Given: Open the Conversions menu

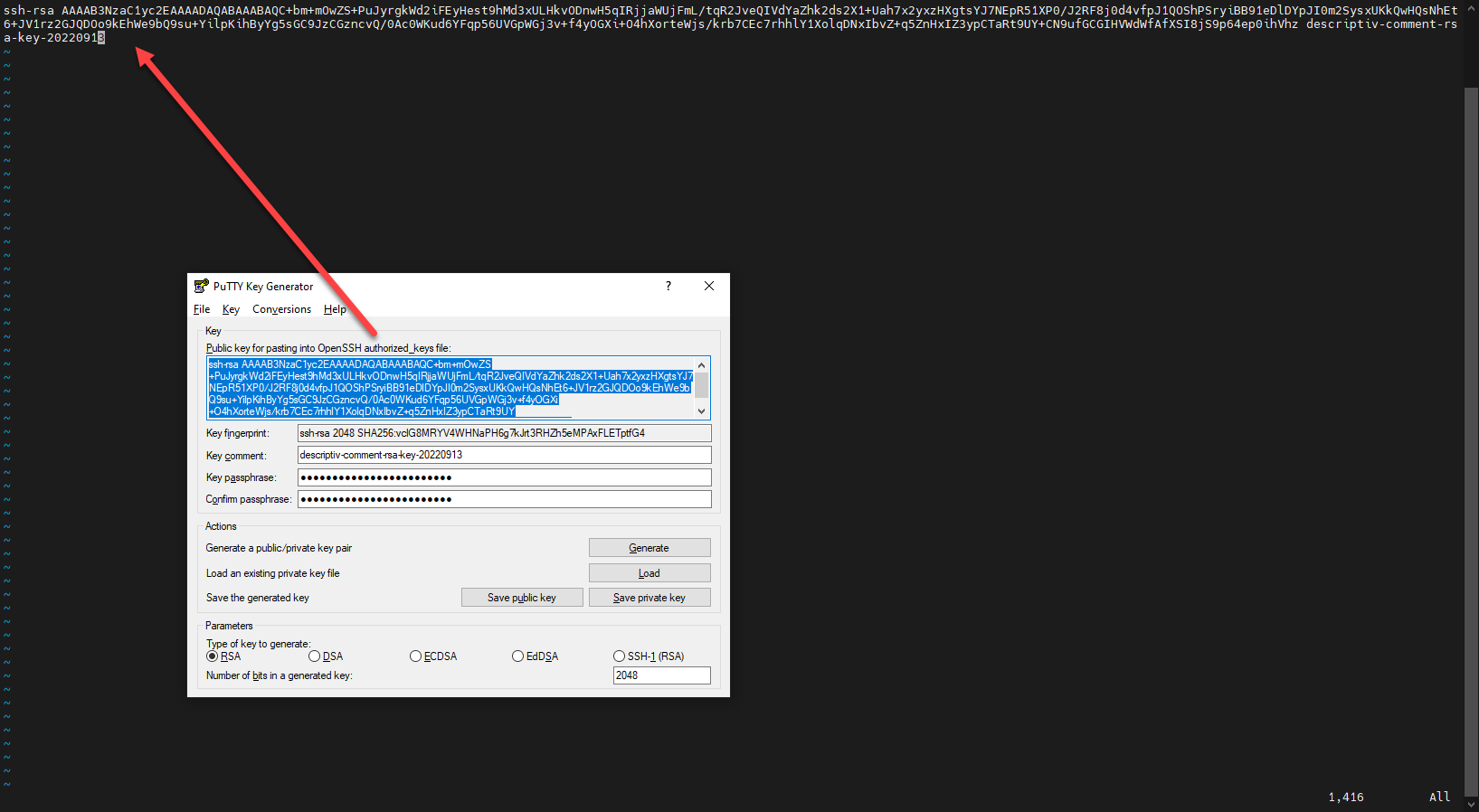Looking at the screenshot, I should click(281, 309).
